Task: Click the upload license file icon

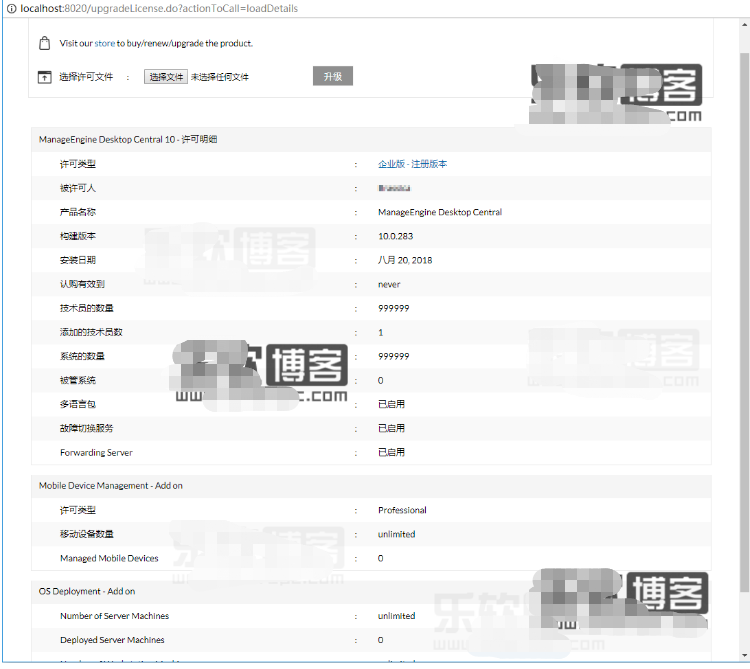Action: click(44, 77)
